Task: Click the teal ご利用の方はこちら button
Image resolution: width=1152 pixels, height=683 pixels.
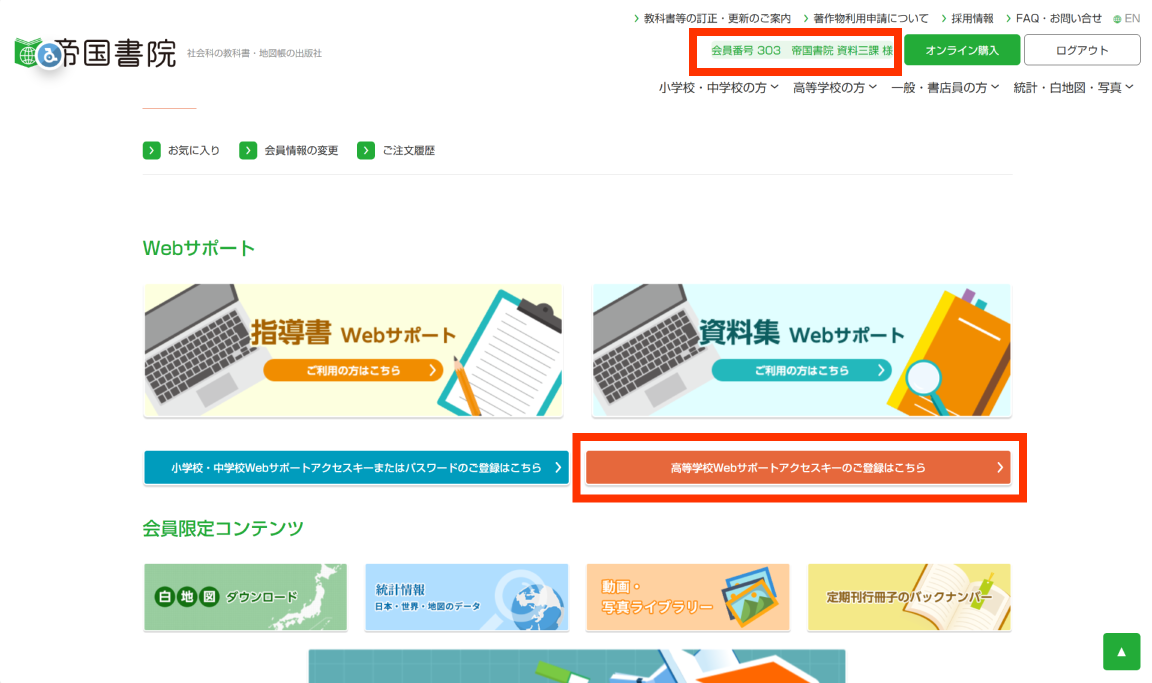Action: (x=802, y=370)
